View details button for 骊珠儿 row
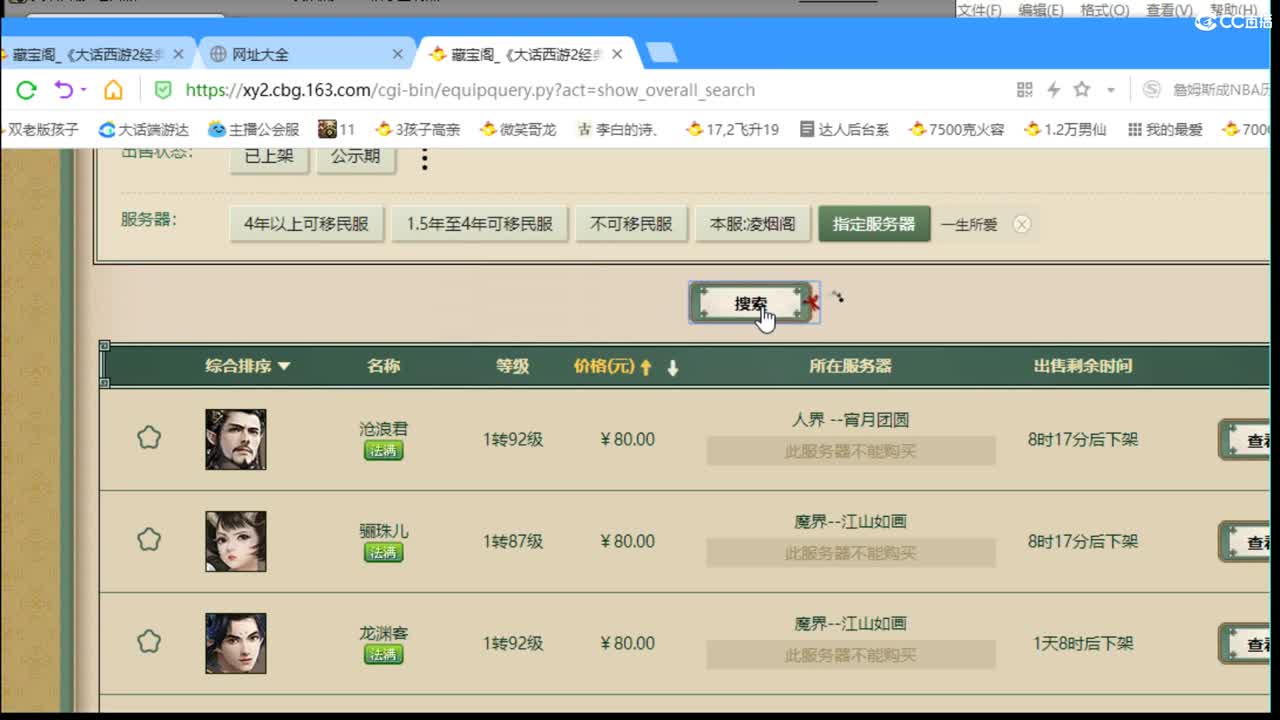The width and height of the screenshot is (1280, 720). tap(1245, 542)
